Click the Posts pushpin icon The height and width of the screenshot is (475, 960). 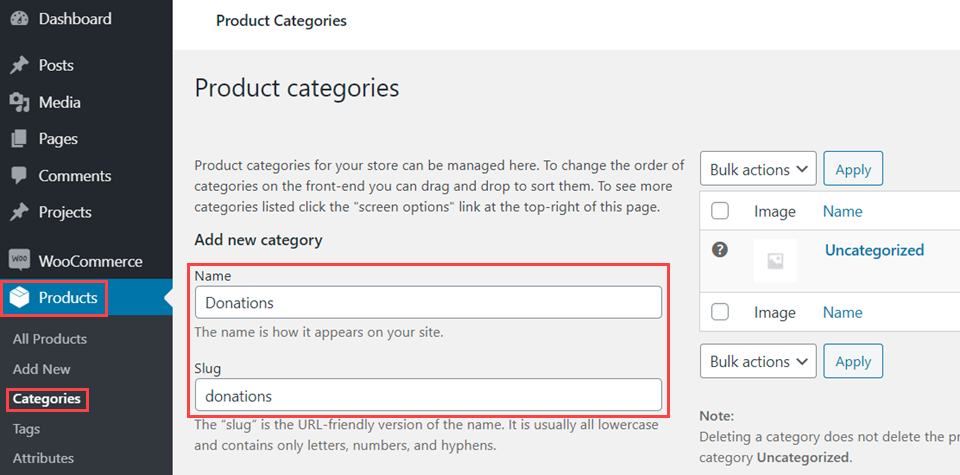coord(19,65)
